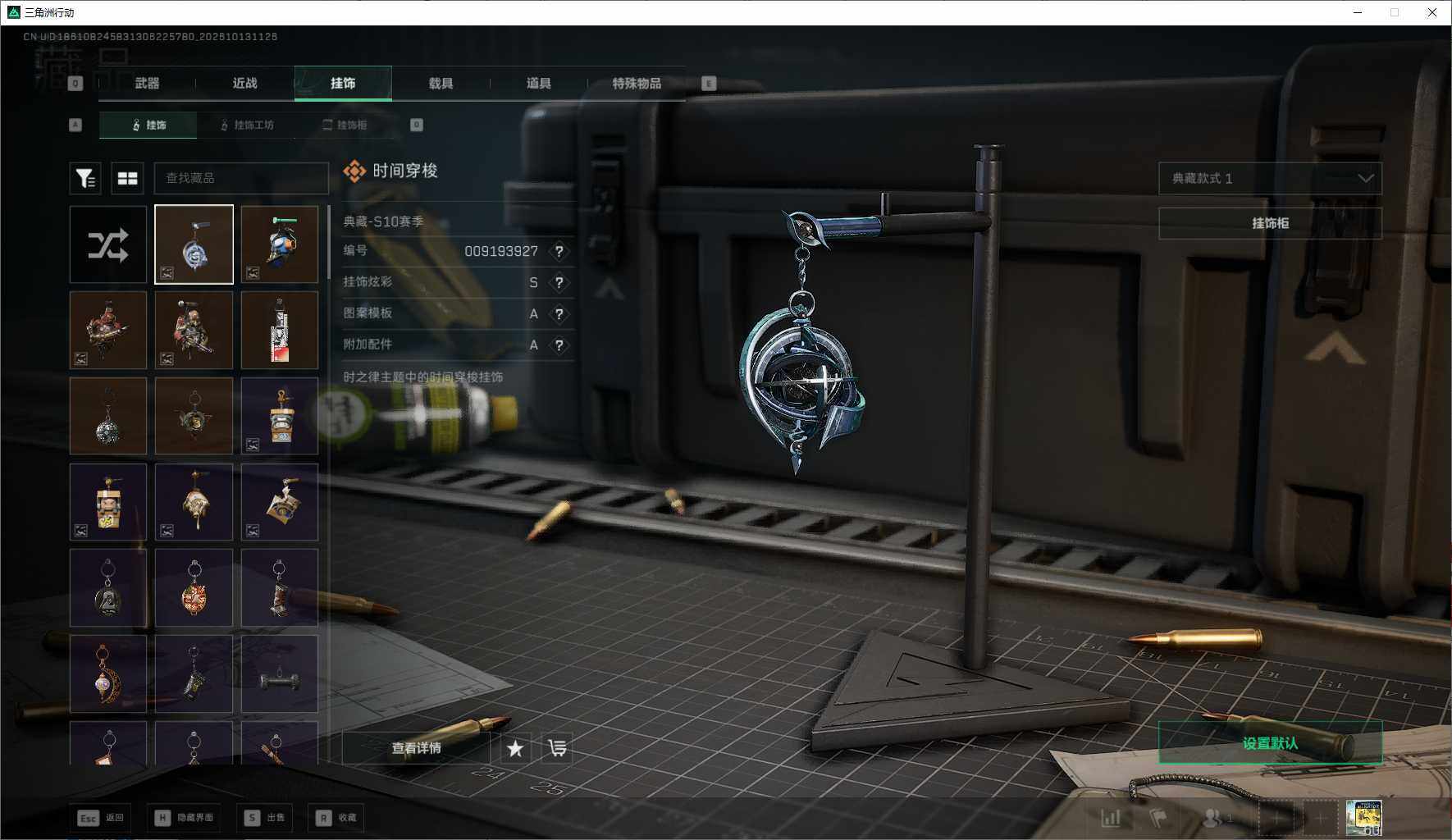Click the 挂饰柜 button under the dropdown
The width and height of the screenshot is (1452, 840).
(1270, 223)
